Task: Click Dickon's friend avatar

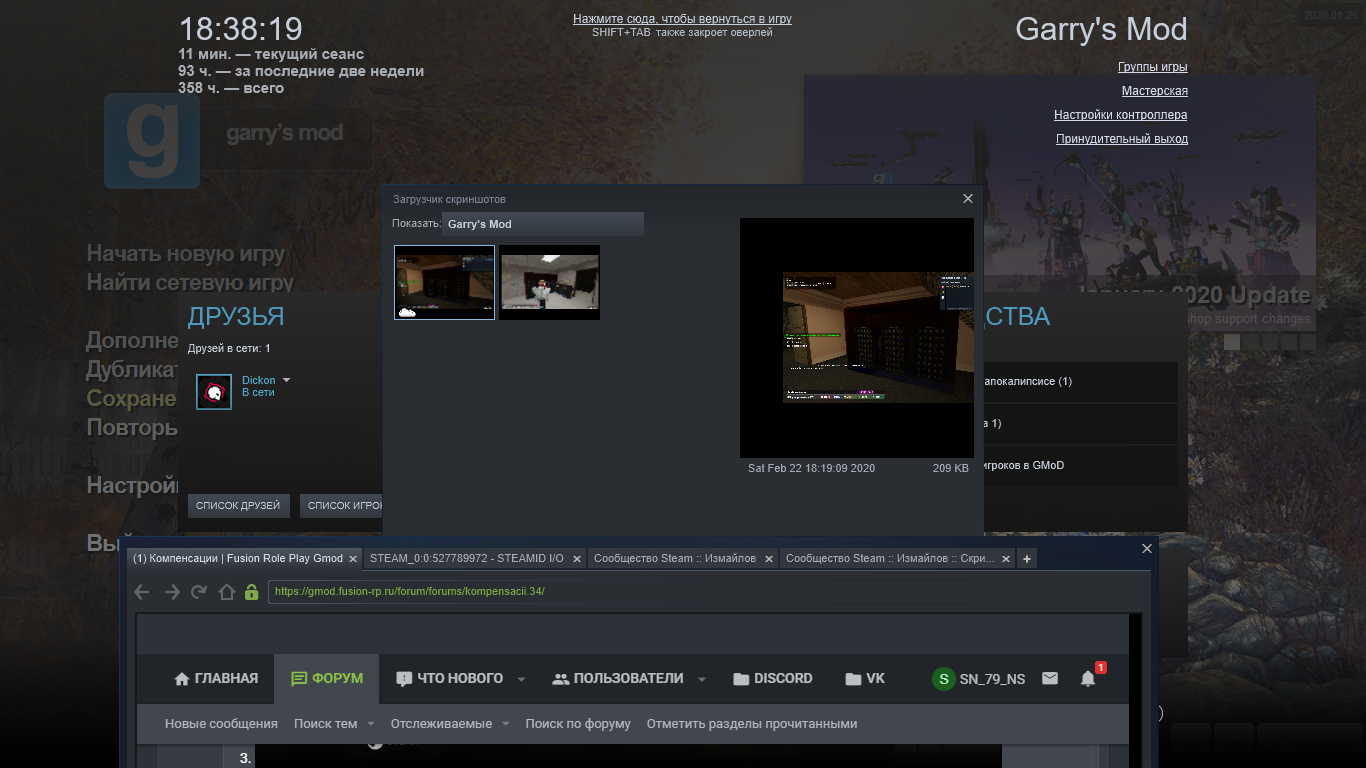Action: [x=214, y=392]
